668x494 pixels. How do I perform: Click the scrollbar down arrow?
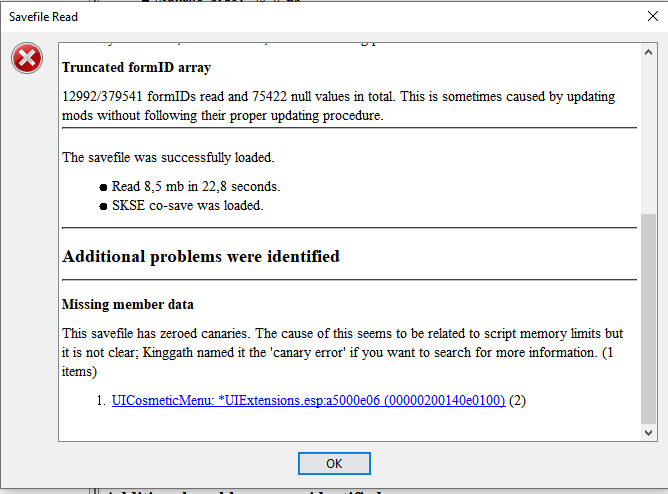click(x=648, y=433)
